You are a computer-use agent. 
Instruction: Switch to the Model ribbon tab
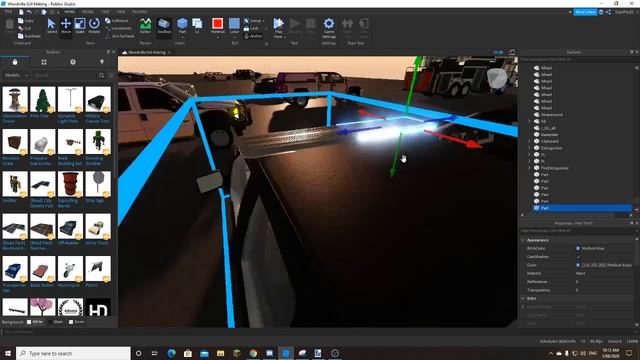point(88,12)
